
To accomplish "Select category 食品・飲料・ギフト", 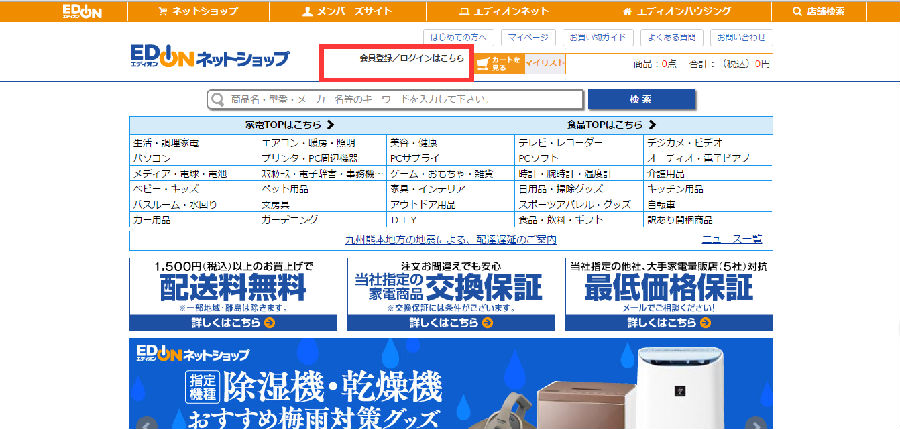I will [x=561, y=220].
